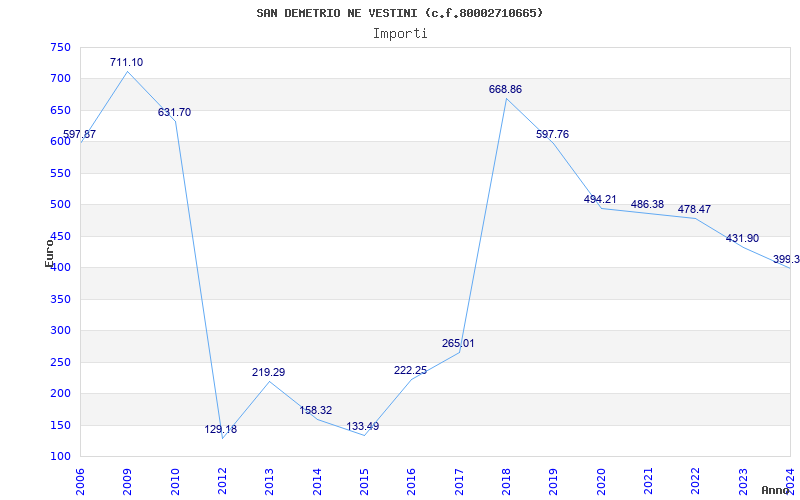Click x-axis year 2019

coord(554,482)
